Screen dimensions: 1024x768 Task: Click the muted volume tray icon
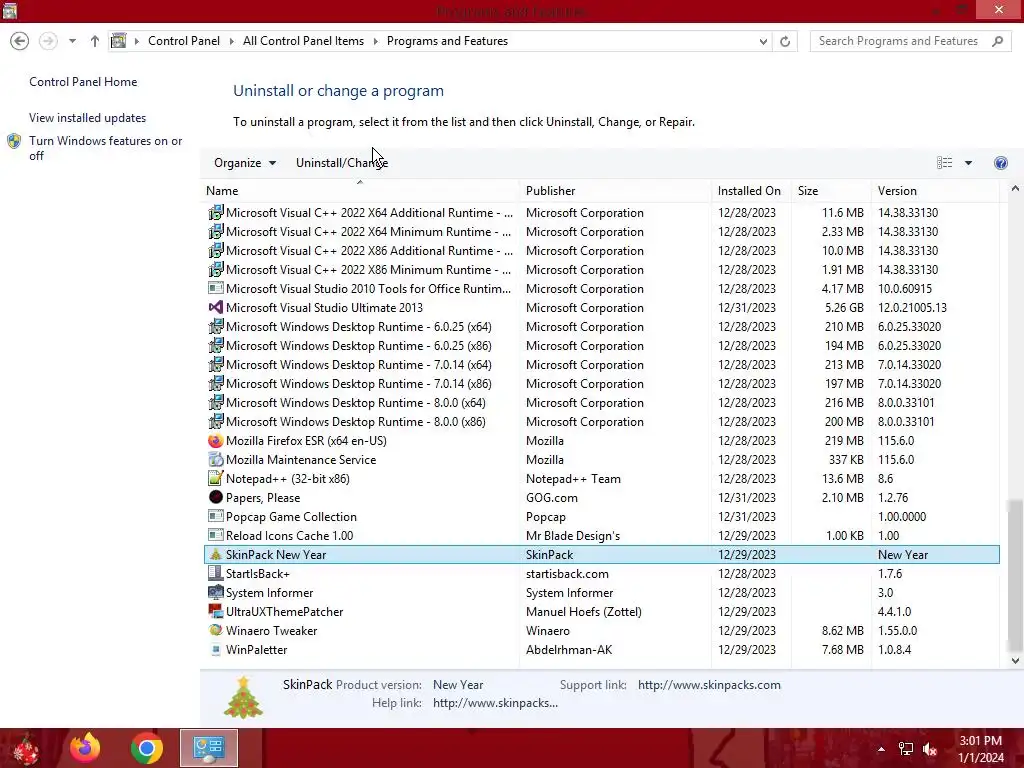[930, 749]
